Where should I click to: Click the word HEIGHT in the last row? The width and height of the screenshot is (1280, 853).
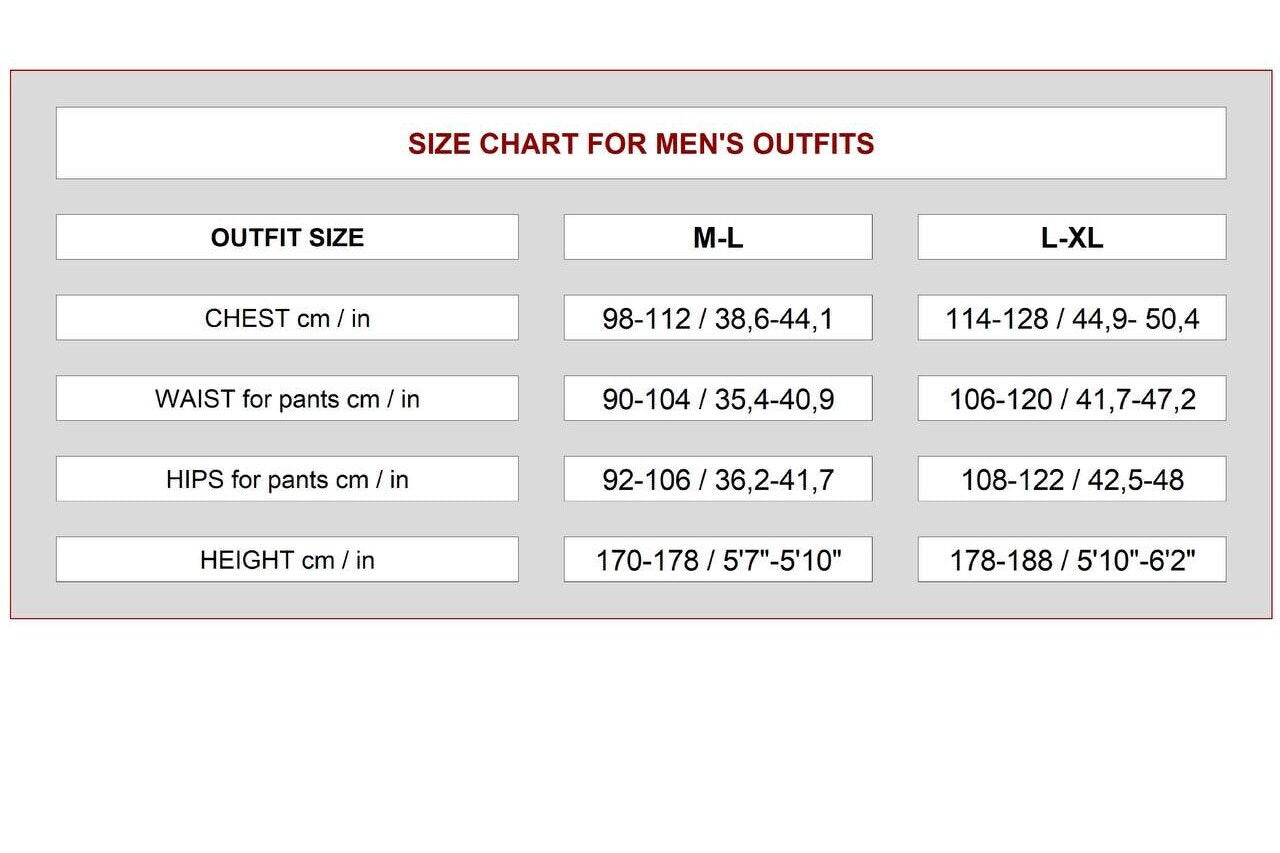pyautogui.click(x=247, y=560)
